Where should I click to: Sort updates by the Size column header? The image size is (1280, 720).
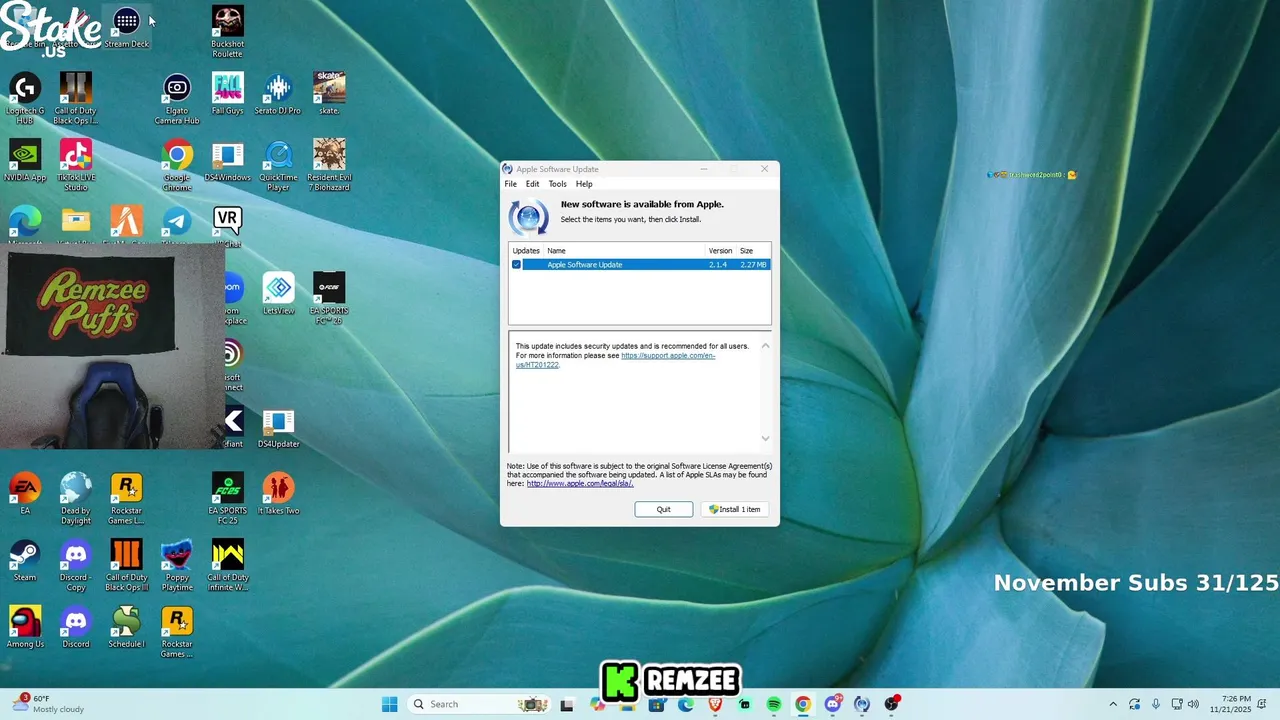coord(753,250)
